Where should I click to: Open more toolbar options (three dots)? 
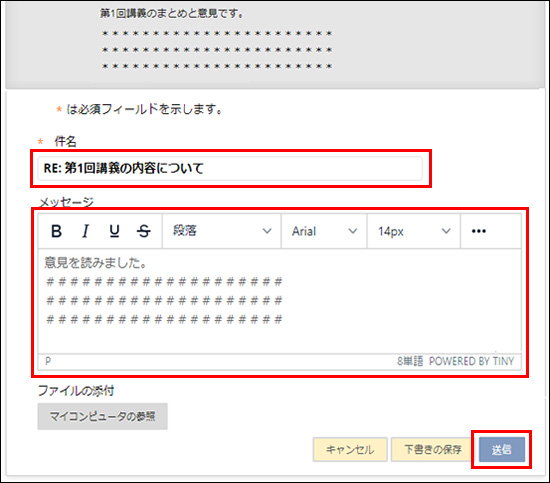[479, 231]
